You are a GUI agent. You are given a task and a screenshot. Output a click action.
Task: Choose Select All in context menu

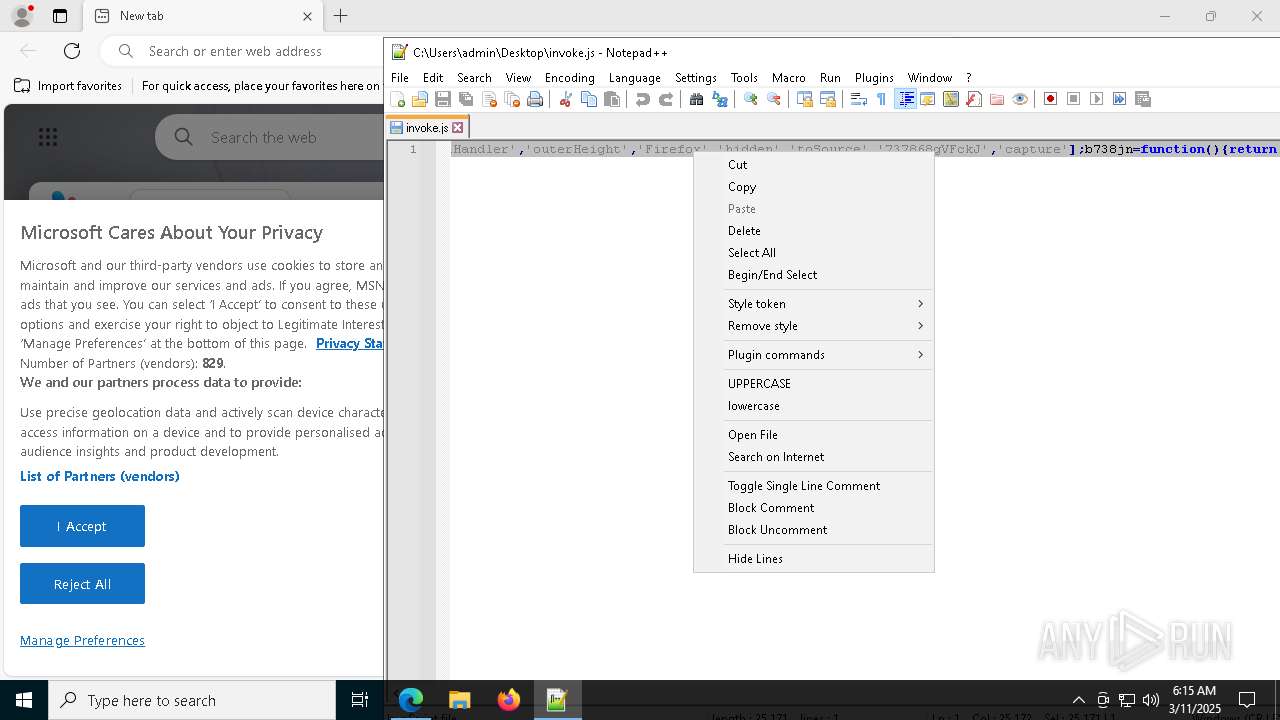(813, 252)
